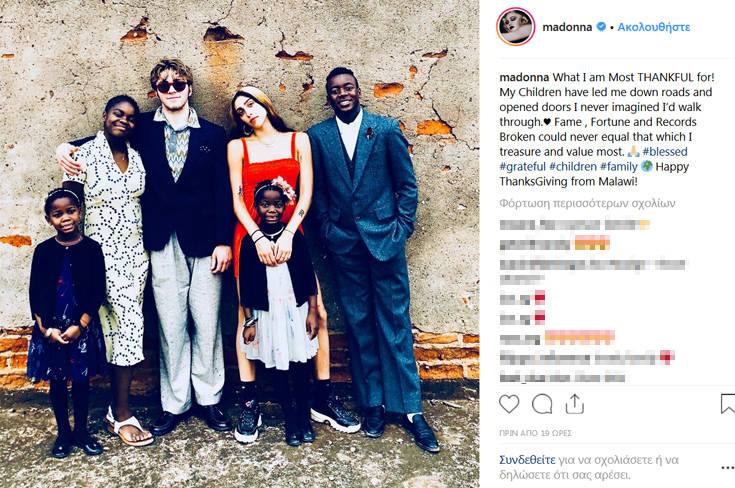
Task: Follow madonna via Ακολουθήστε button
Action: click(x=653, y=27)
